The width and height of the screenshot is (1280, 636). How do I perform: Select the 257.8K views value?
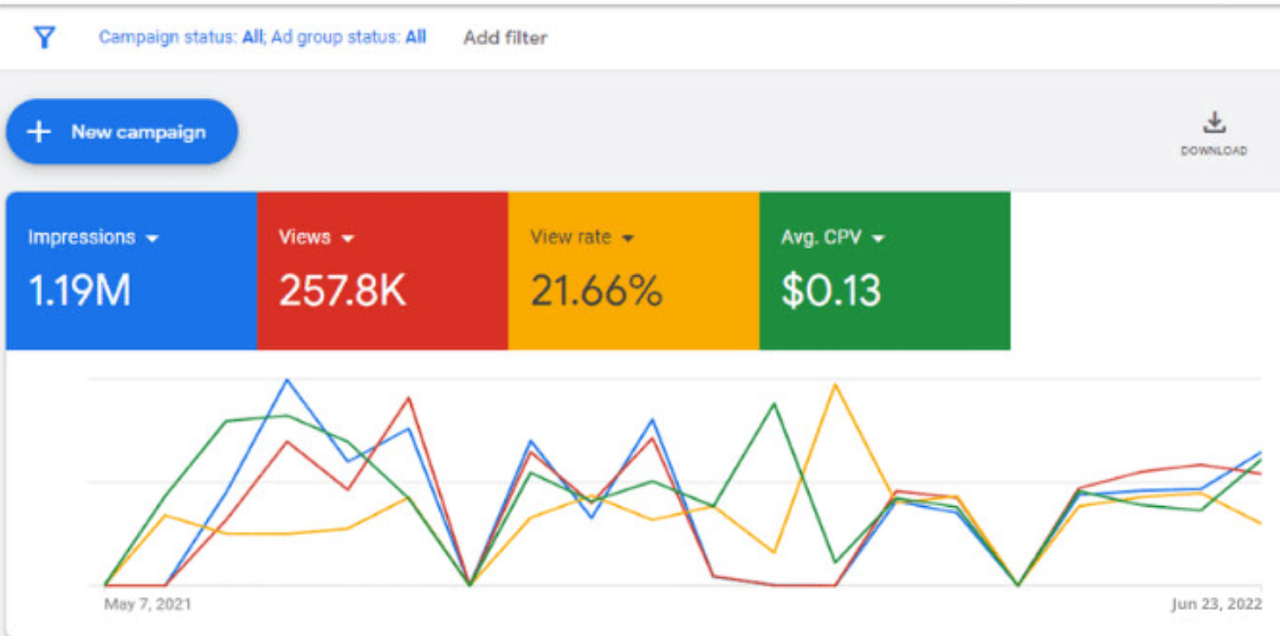342,291
